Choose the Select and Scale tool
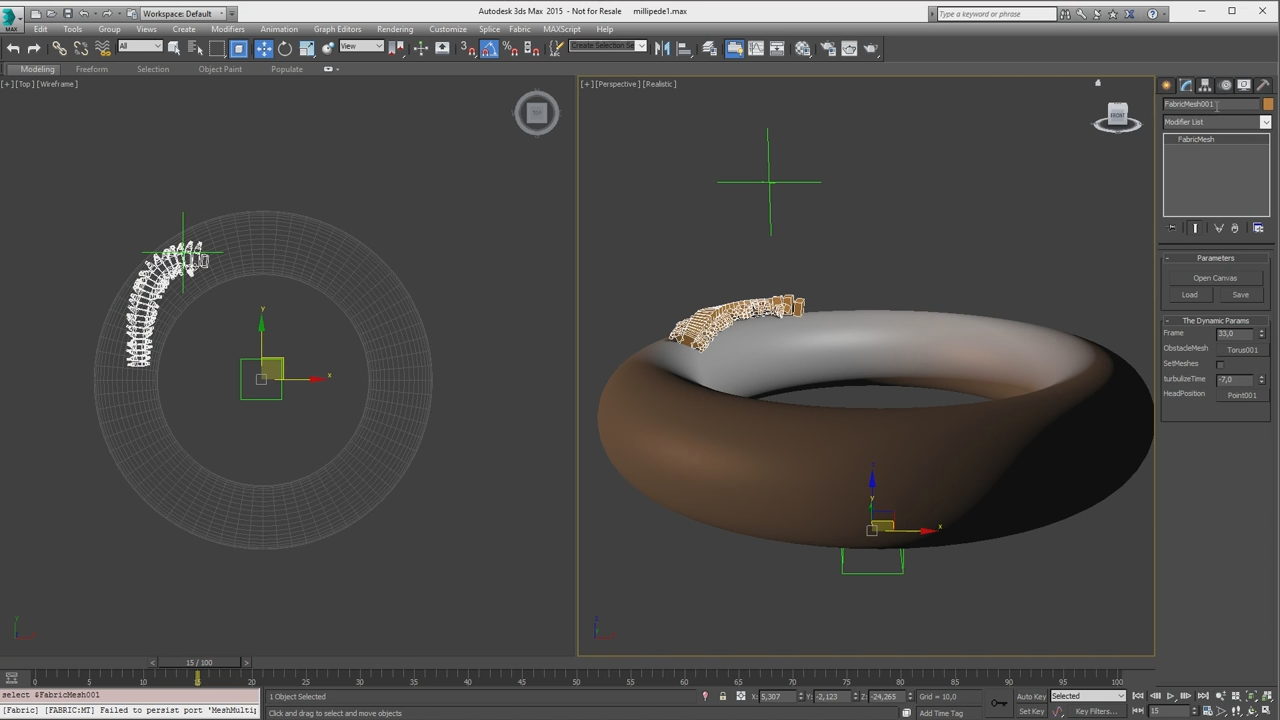The height and width of the screenshot is (720, 1280). click(x=307, y=48)
